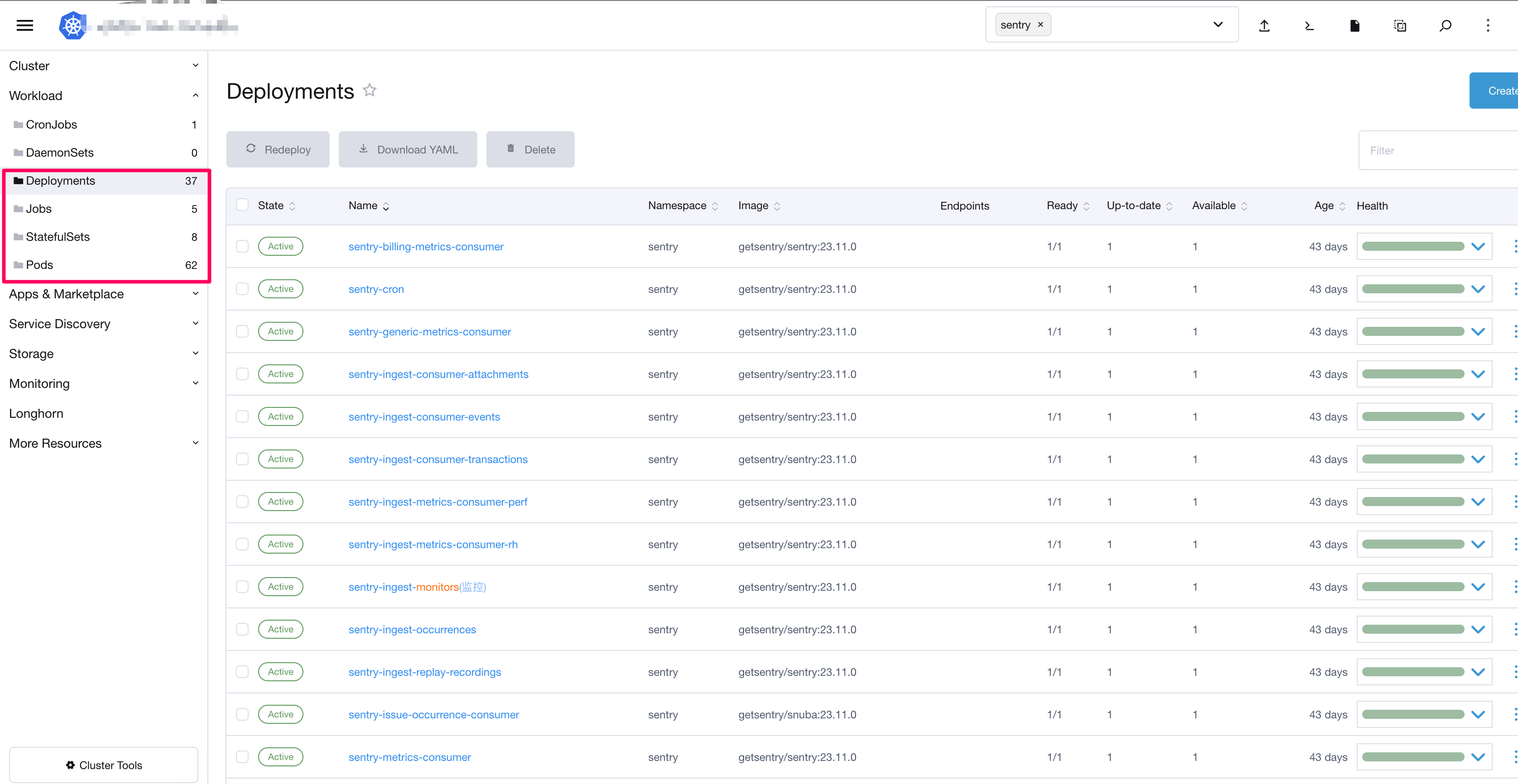Open Longhorn from the sidebar
This screenshot has width=1518, height=784.
coord(36,413)
